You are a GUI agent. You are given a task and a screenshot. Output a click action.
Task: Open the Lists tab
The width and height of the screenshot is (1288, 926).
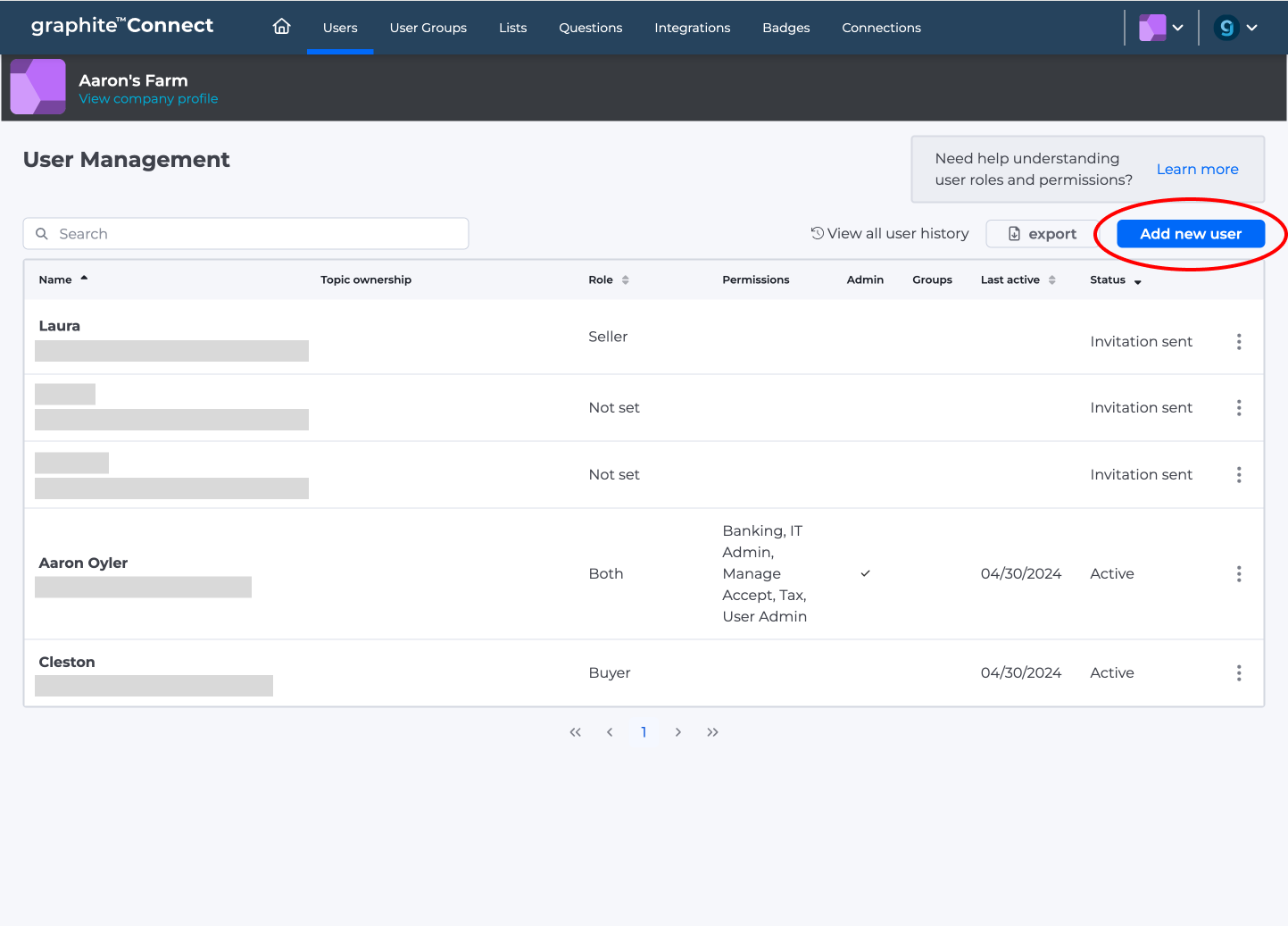tap(513, 28)
